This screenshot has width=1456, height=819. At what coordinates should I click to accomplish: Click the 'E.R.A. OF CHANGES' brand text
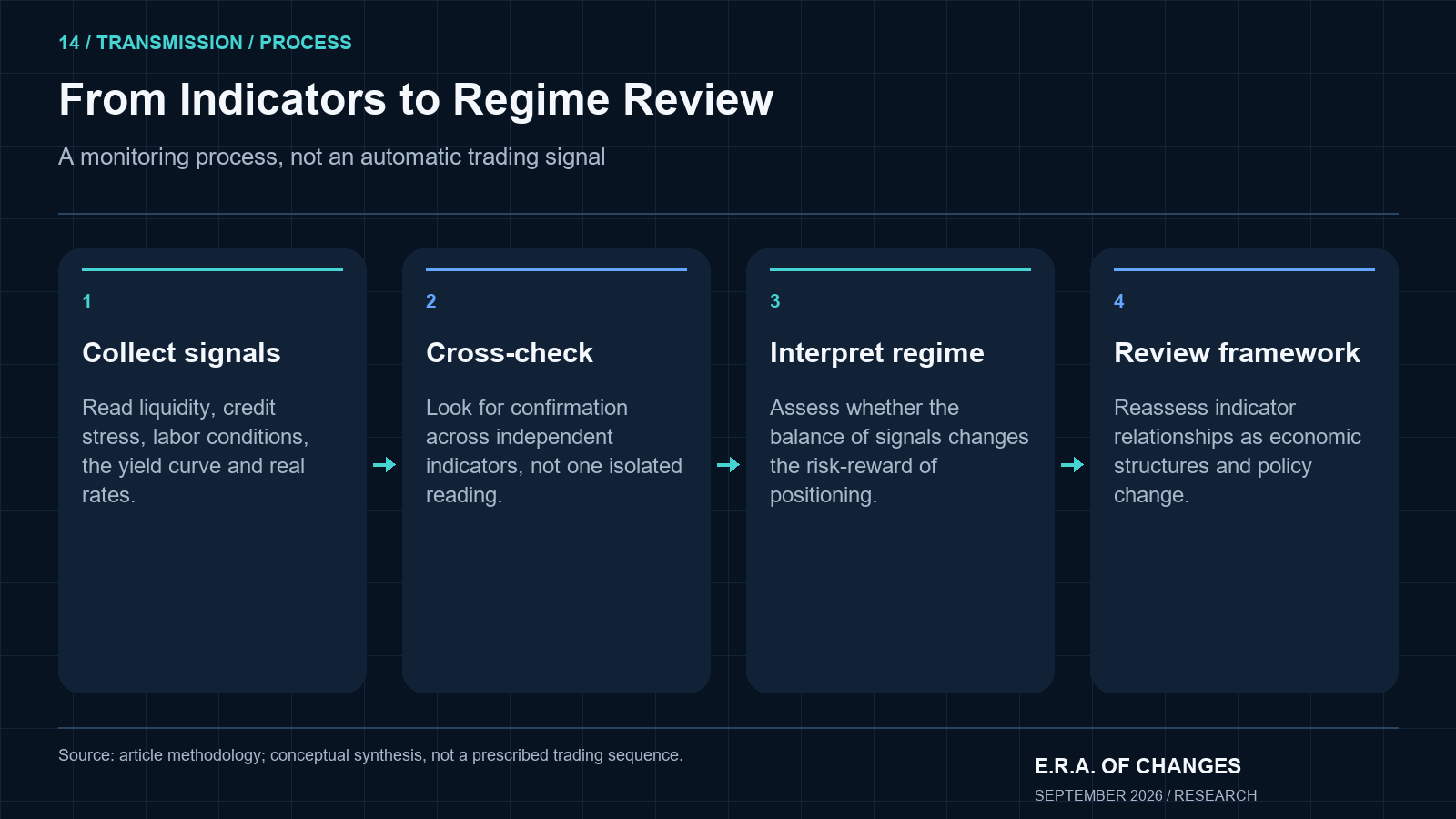[x=1137, y=766]
